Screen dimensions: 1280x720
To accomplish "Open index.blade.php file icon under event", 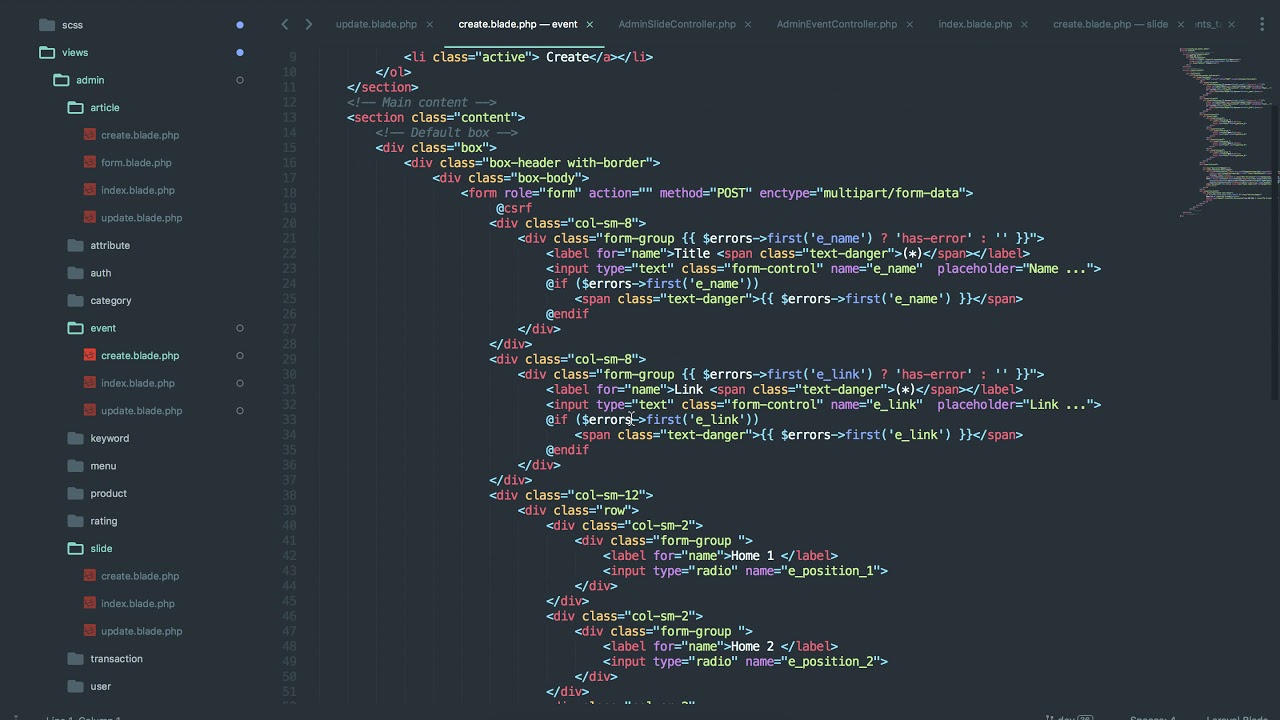I will [90, 383].
